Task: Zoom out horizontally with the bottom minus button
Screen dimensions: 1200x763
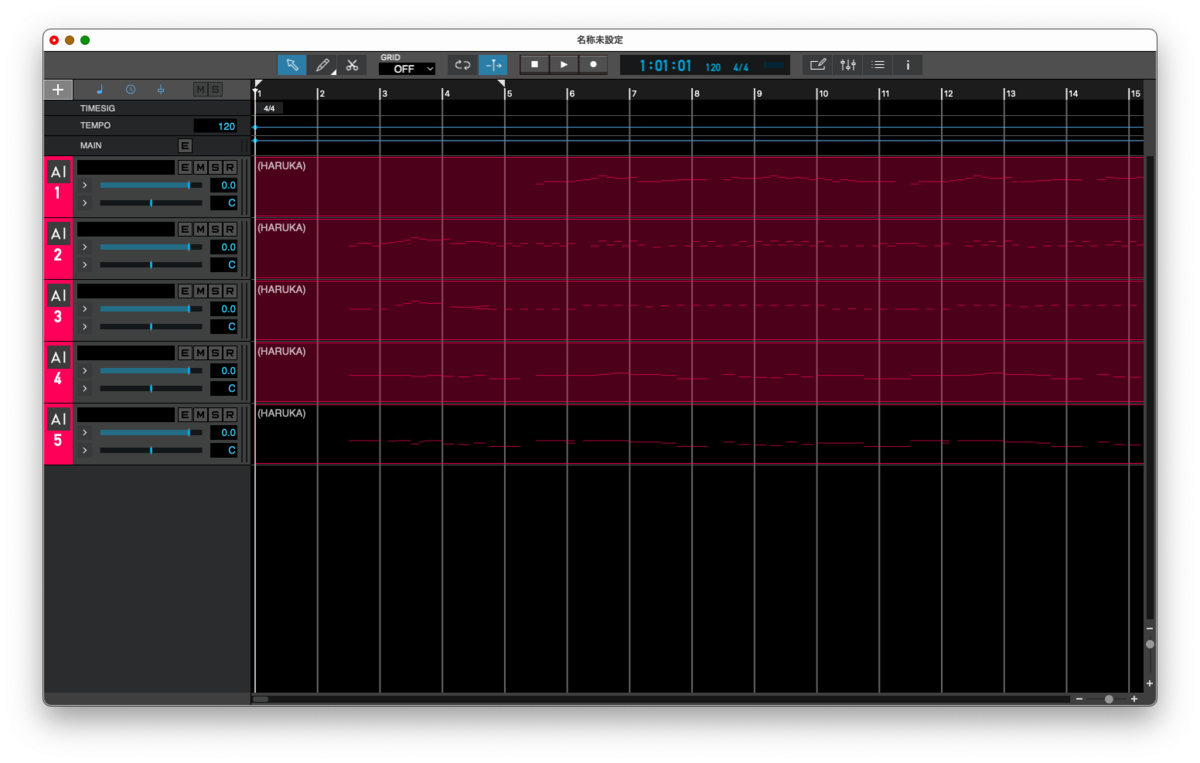Action: [1079, 699]
